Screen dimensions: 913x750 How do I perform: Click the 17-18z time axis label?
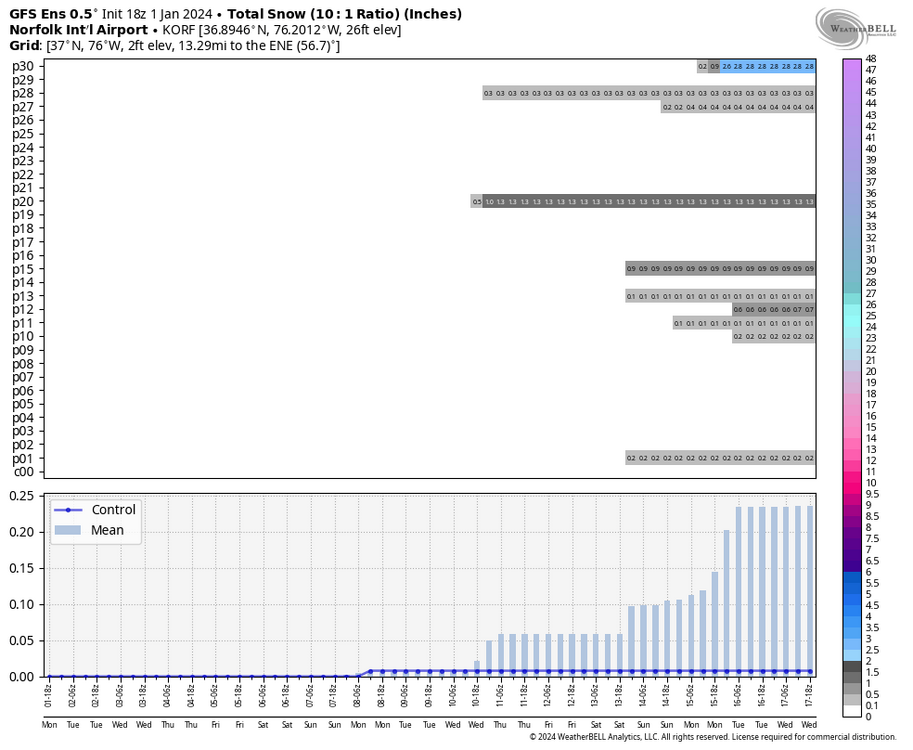point(809,693)
